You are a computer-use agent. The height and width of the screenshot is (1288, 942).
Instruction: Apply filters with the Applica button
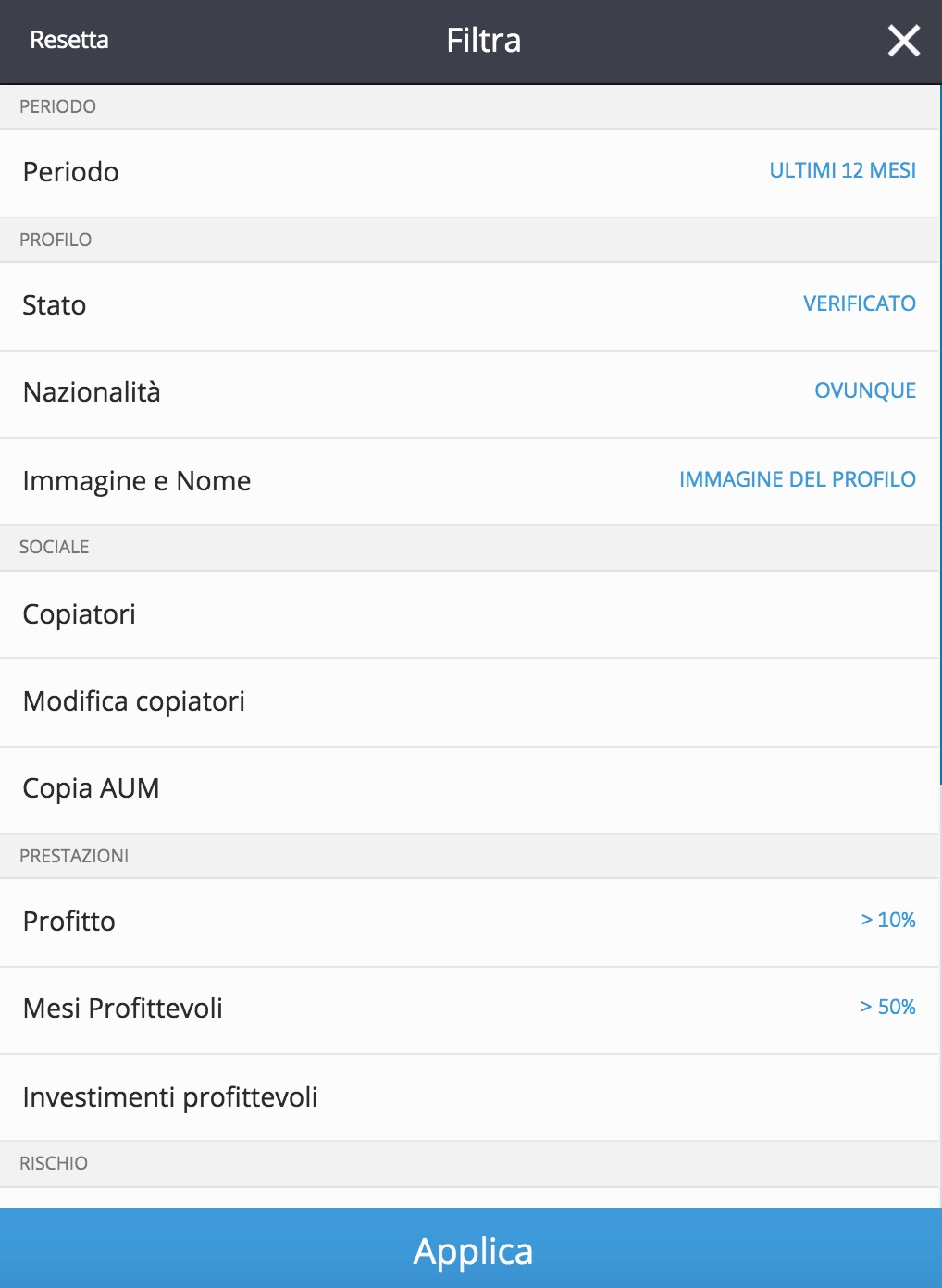click(x=471, y=1248)
